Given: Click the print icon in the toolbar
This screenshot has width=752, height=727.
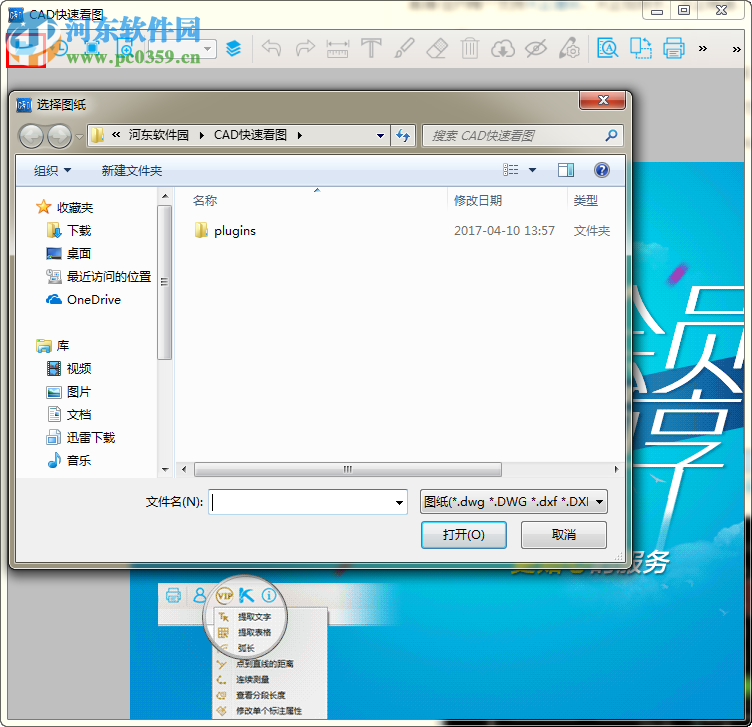Looking at the screenshot, I should pos(674,48).
